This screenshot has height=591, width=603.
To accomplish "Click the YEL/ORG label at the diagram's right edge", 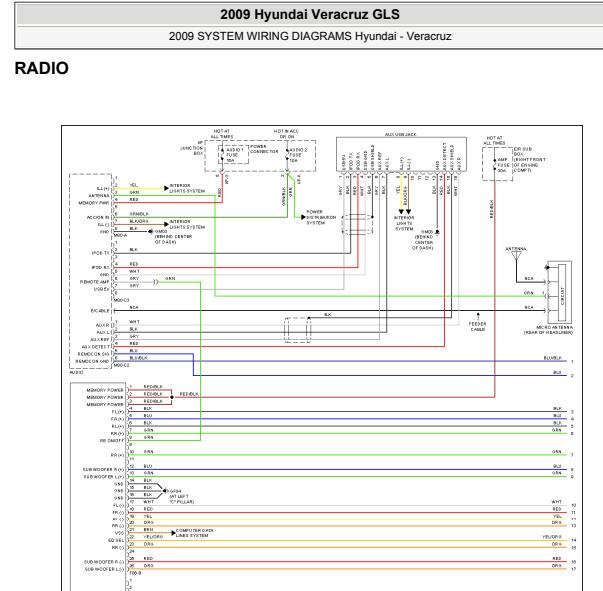I will pyautogui.click(x=552, y=536).
